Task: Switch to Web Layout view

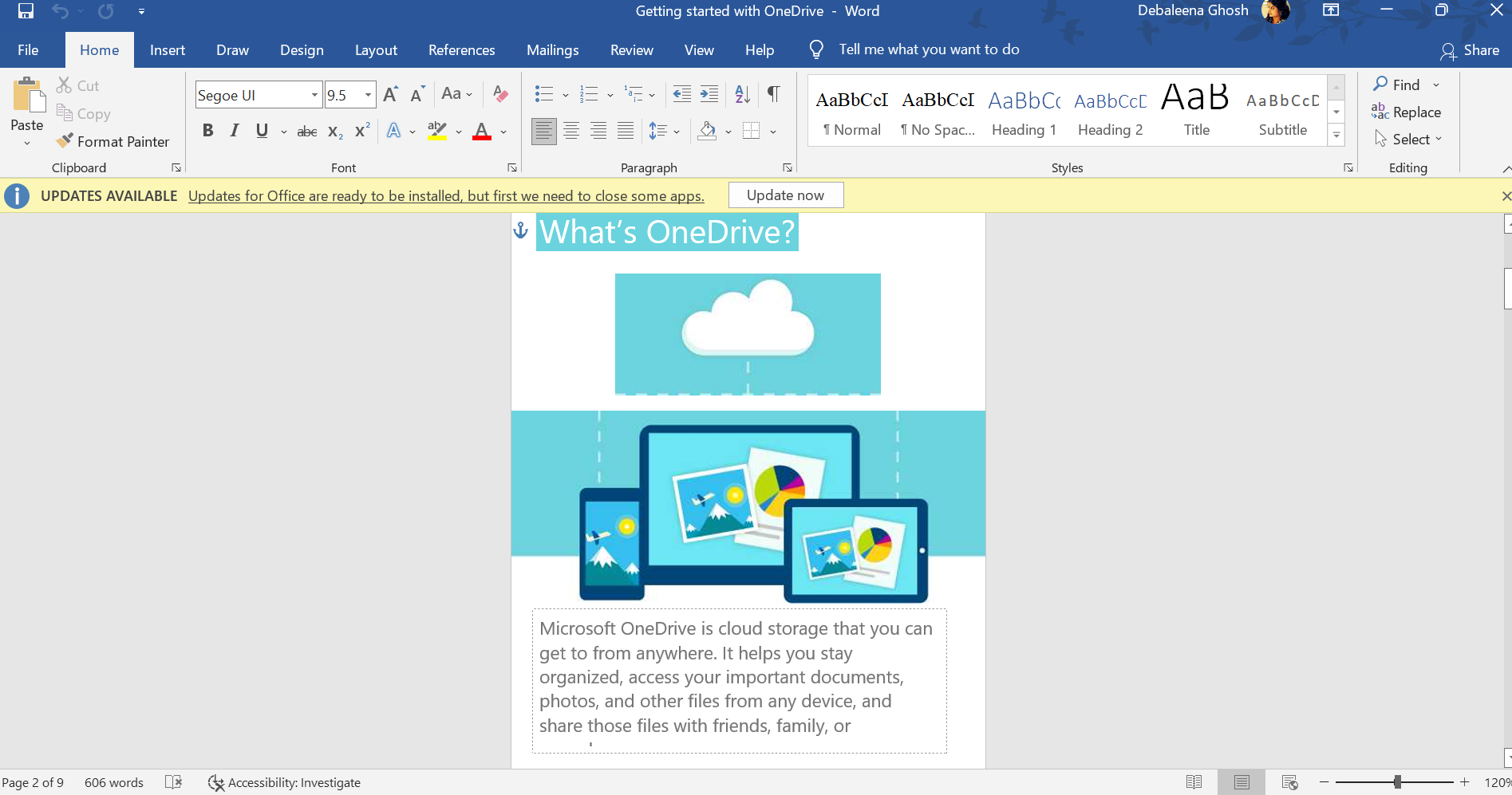Action: point(1289,782)
